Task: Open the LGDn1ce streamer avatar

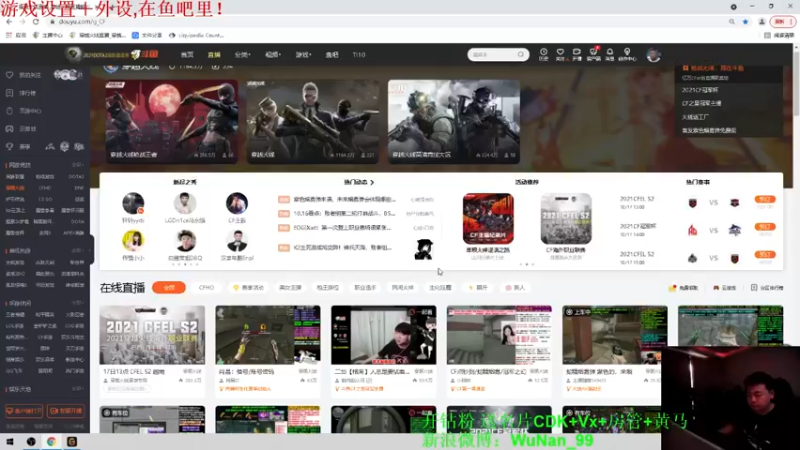Action: (x=185, y=203)
